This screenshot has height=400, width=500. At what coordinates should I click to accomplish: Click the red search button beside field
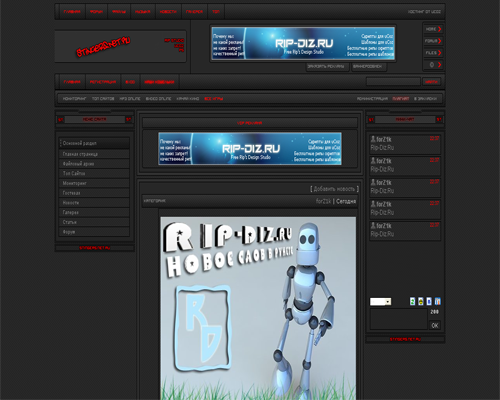click(x=431, y=82)
